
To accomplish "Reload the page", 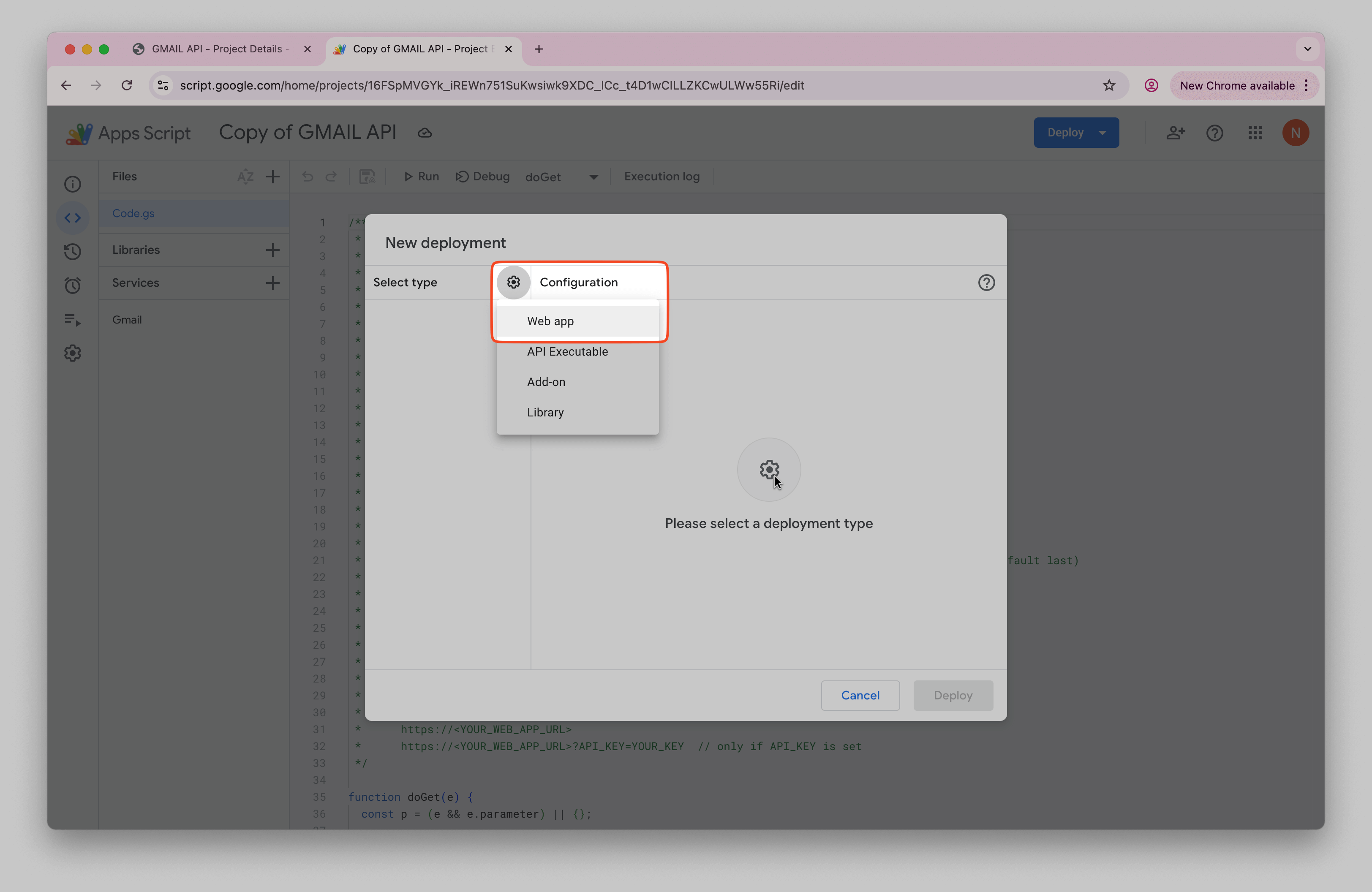I will pyautogui.click(x=127, y=85).
